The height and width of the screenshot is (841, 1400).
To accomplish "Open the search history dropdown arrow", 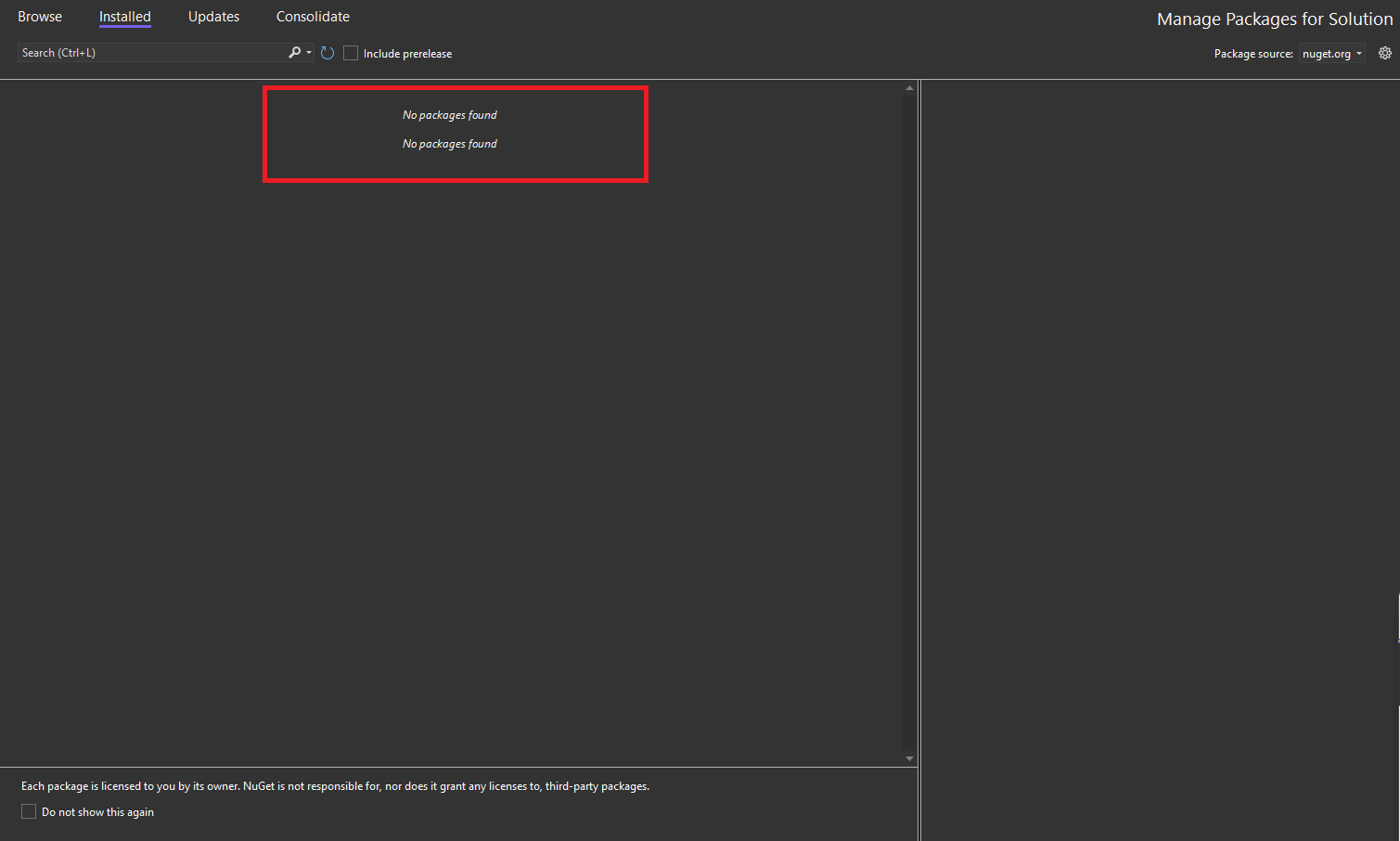I will pos(309,53).
